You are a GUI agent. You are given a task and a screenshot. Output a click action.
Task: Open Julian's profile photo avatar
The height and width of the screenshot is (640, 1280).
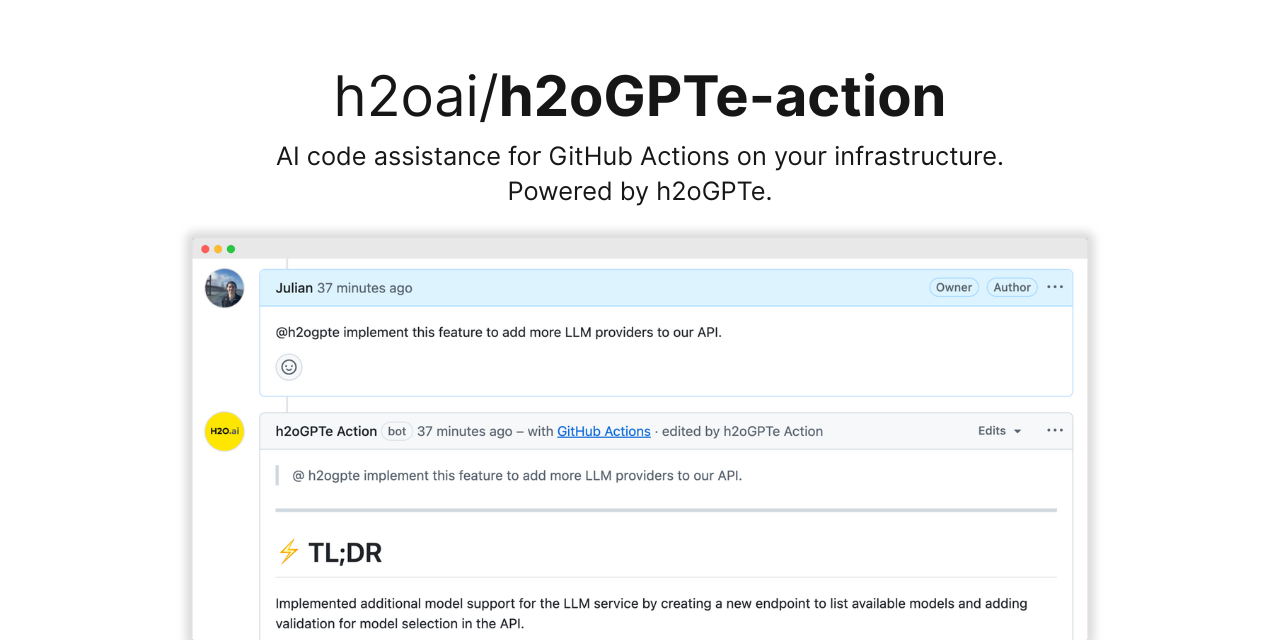coord(225,288)
